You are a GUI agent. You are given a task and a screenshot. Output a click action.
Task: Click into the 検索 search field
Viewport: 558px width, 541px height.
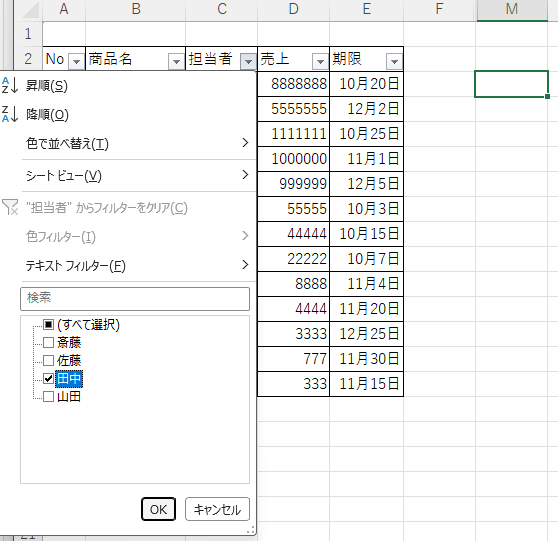point(135,299)
